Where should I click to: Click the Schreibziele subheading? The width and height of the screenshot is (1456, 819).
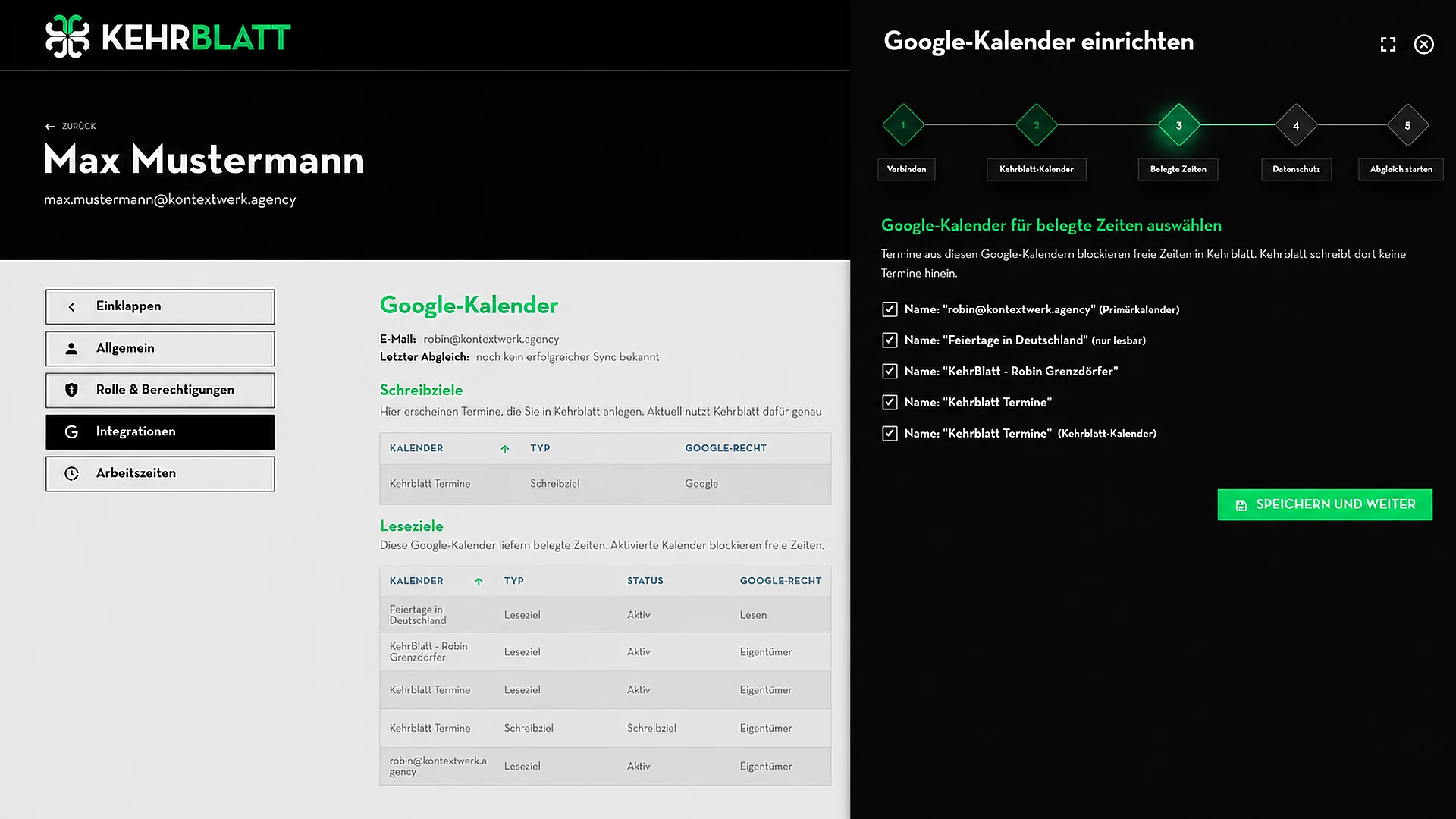421,391
